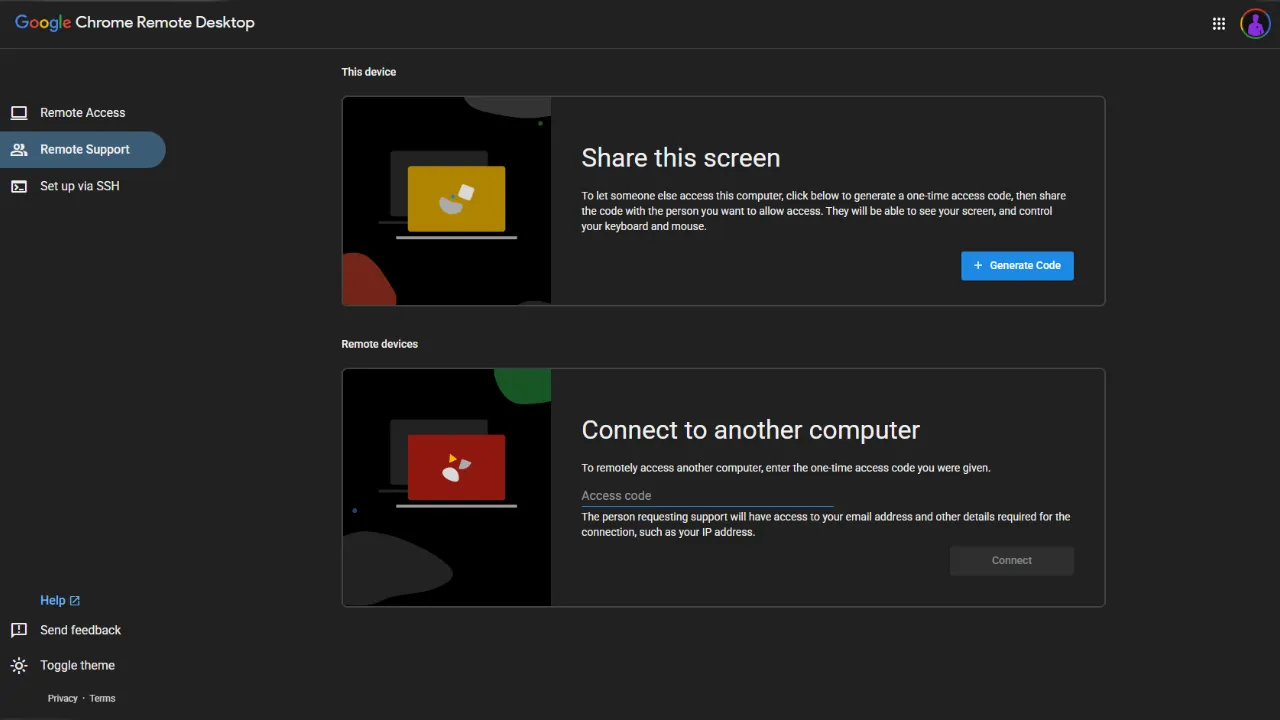
Task: Click the external link icon beside Help
Action: tap(75, 601)
